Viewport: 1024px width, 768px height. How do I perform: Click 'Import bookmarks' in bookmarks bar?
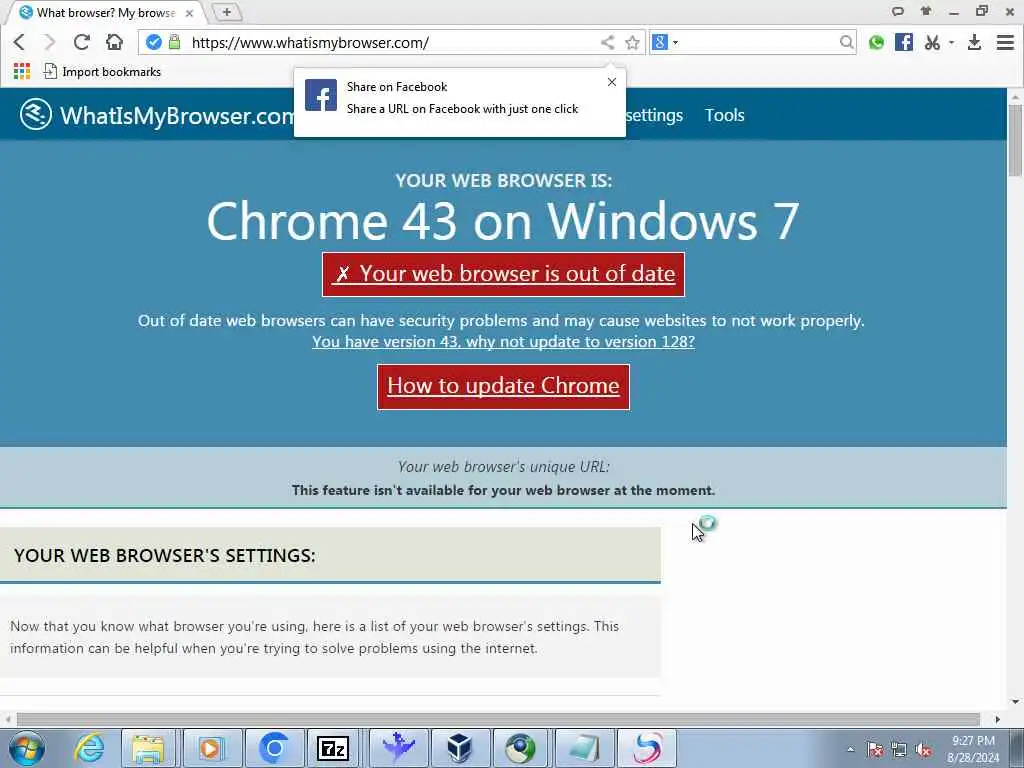point(102,71)
